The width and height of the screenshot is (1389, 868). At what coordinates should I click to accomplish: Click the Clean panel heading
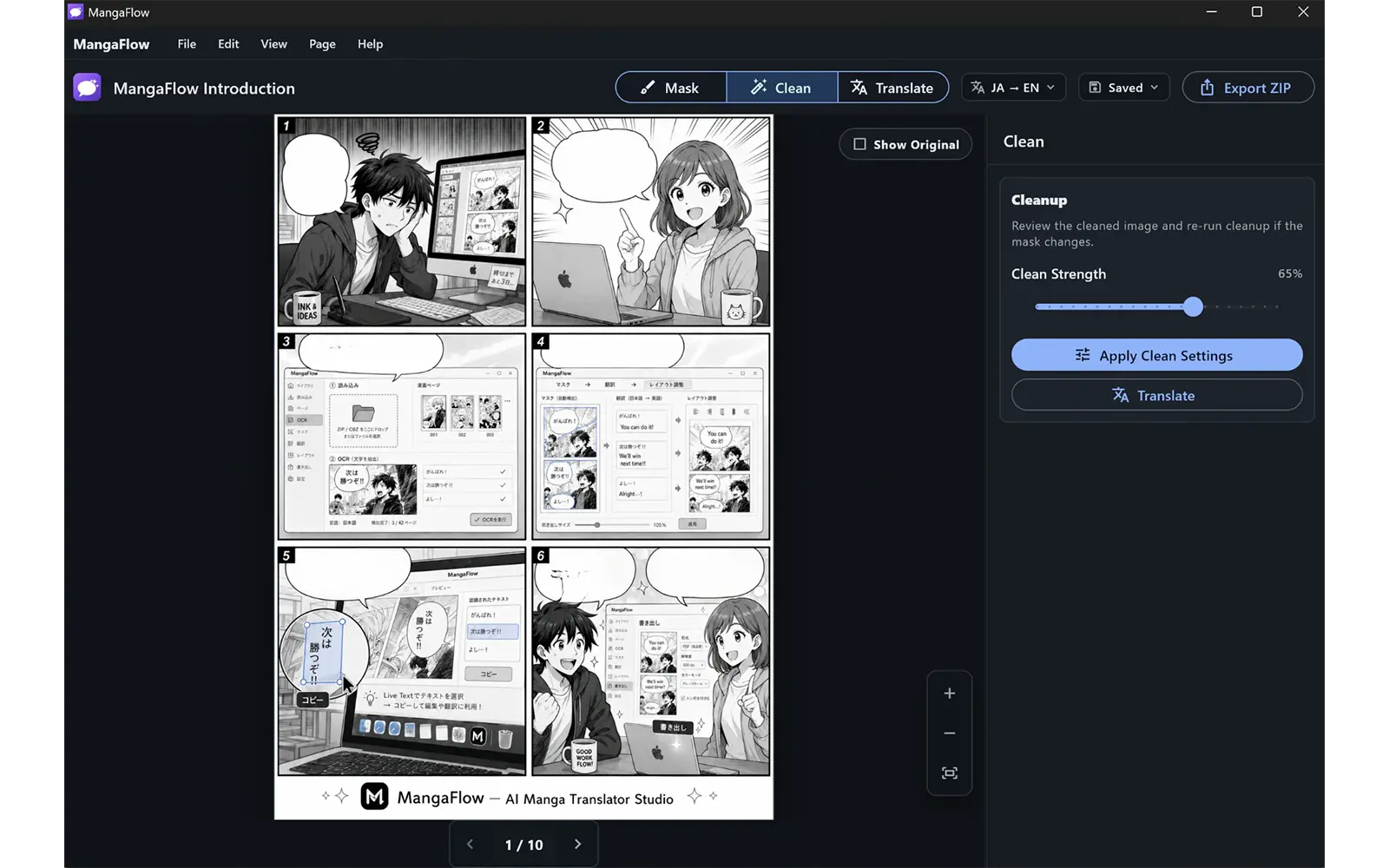[1024, 141]
